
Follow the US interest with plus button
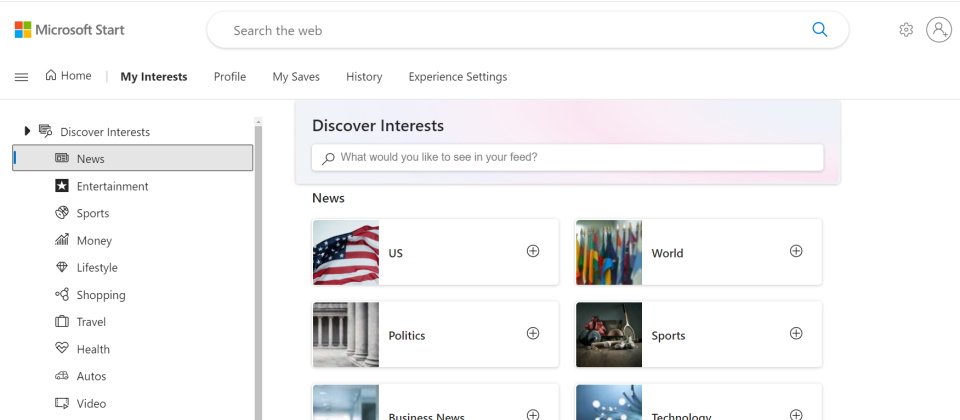pos(533,251)
